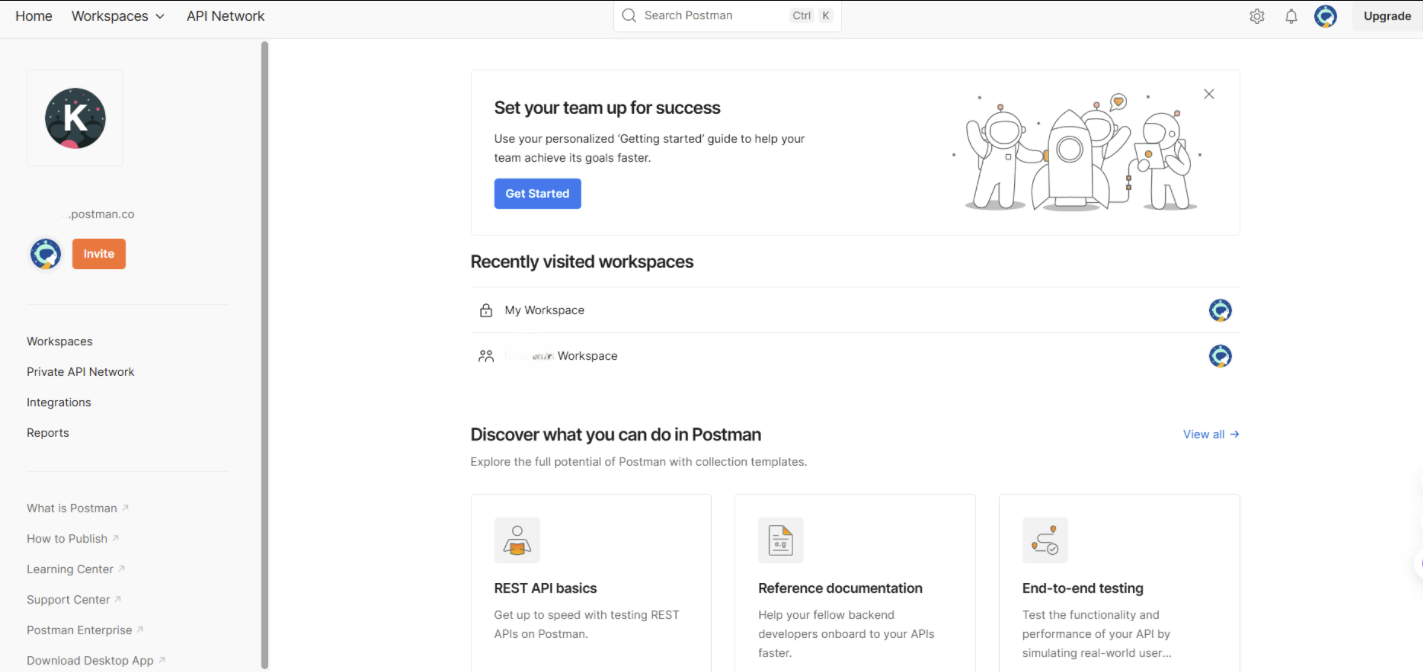
Task: Open API Network from the top navigation
Action: coord(225,16)
